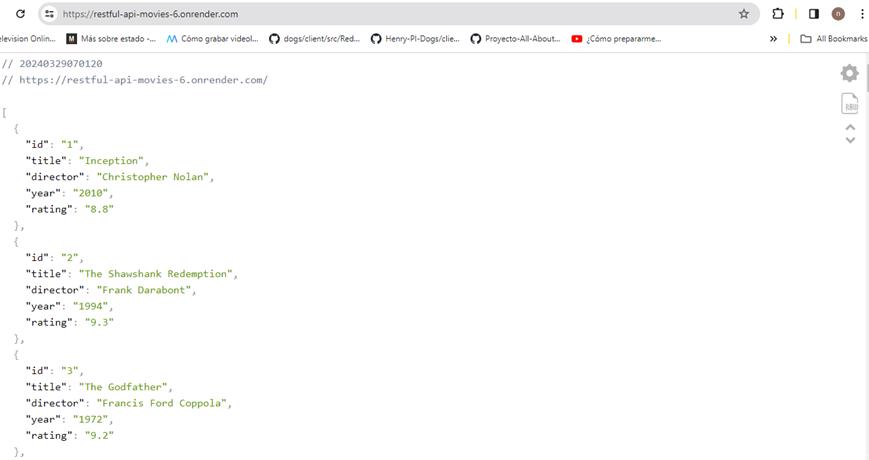Open All Bookmarks folder
This screenshot has width=869, height=460.
(x=834, y=39)
